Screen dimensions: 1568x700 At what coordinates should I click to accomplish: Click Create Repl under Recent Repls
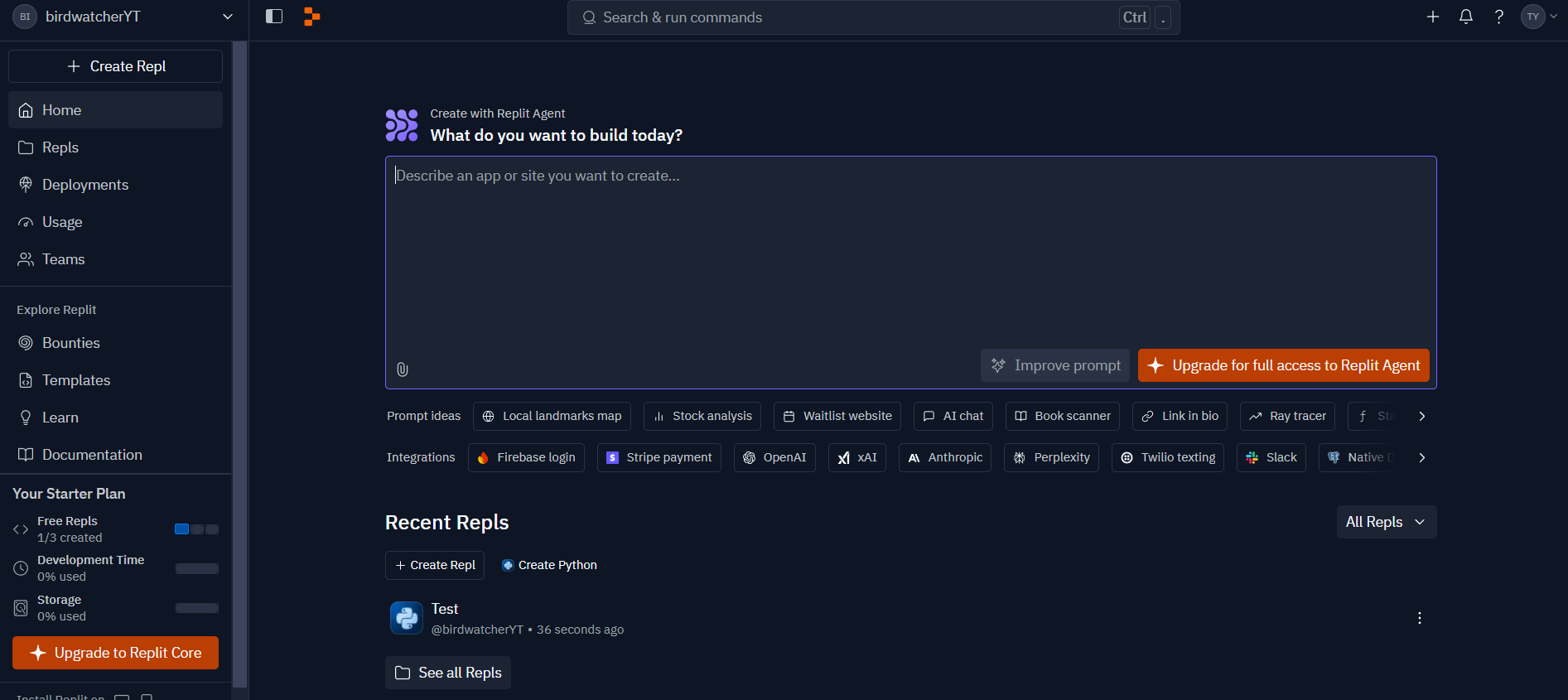(435, 565)
